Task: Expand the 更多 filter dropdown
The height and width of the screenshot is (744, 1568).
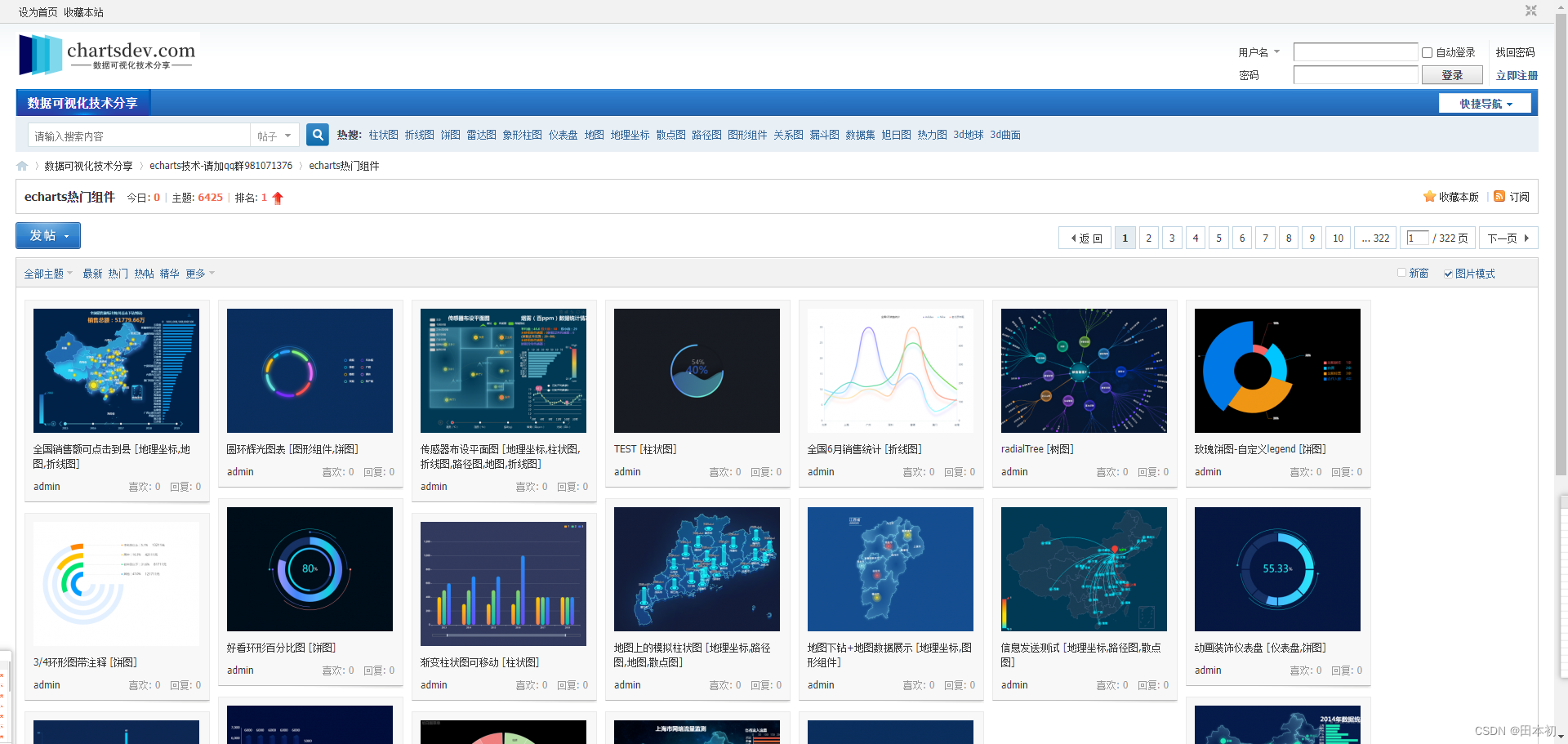Action: 200,274
